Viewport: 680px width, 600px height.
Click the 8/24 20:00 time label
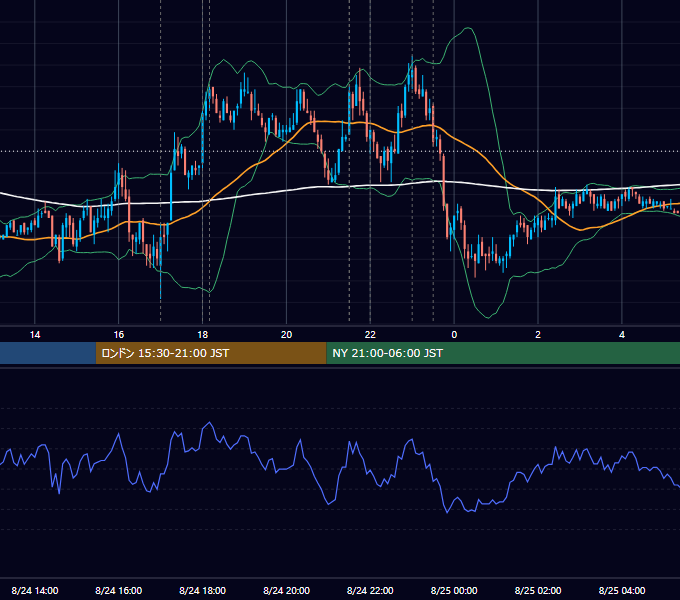click(x=286, y=590)
